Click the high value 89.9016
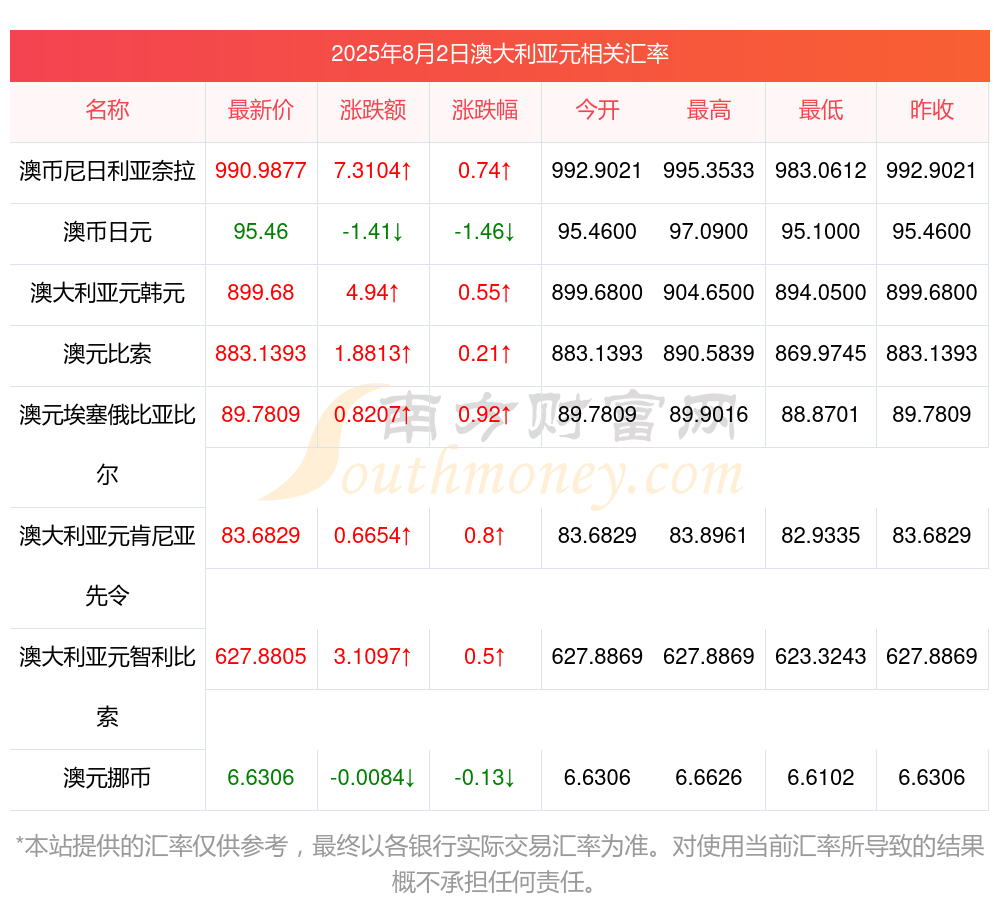Image resolution: width=1000 pixels, height=913 pixels. tap(709, 414)
